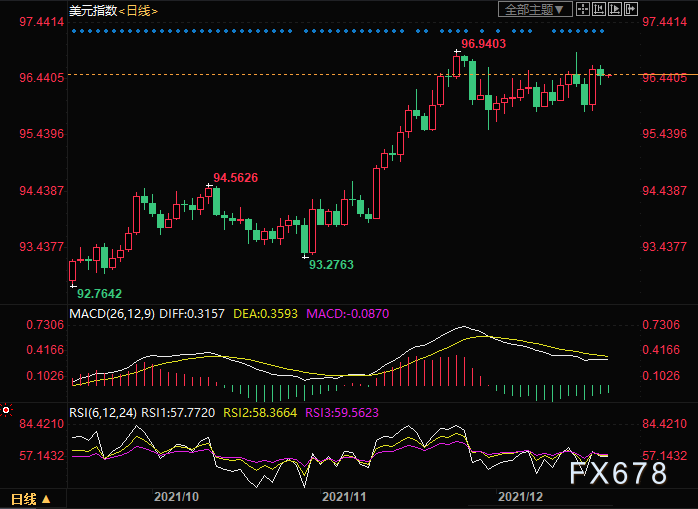Click the DIFF:0.3157 value
The height and width of the screenshot is (509, 698).
click(192, 314)
